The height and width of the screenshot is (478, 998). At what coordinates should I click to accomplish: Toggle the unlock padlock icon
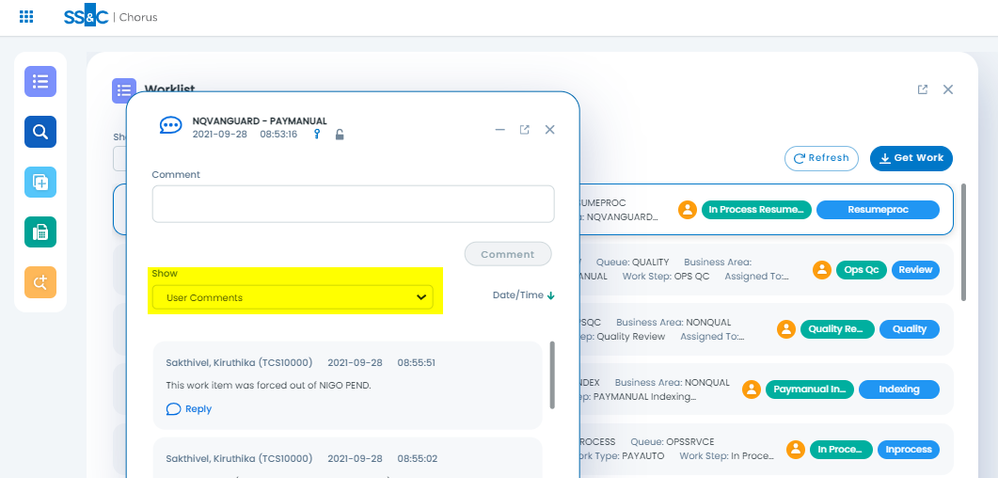340,134
